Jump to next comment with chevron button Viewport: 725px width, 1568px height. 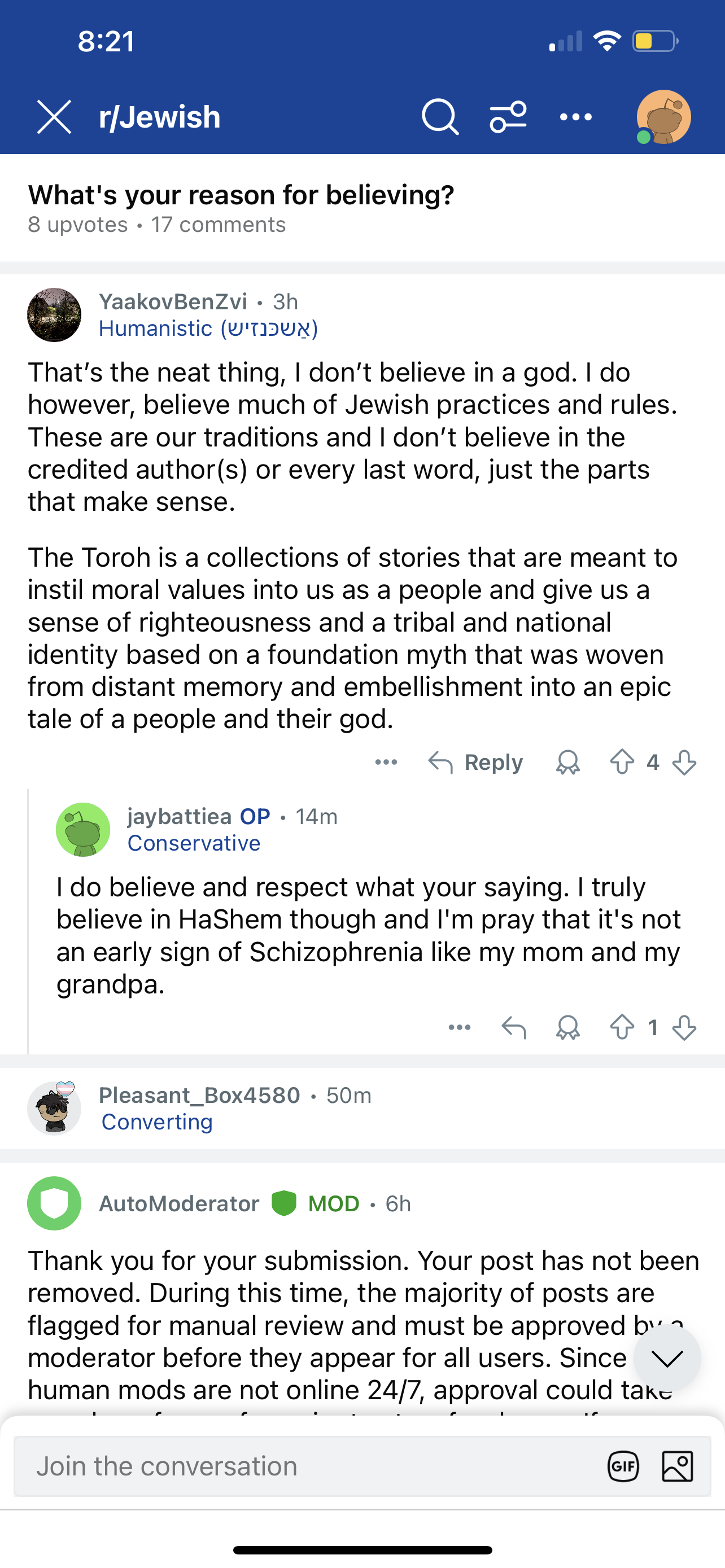click(667, 1358)
